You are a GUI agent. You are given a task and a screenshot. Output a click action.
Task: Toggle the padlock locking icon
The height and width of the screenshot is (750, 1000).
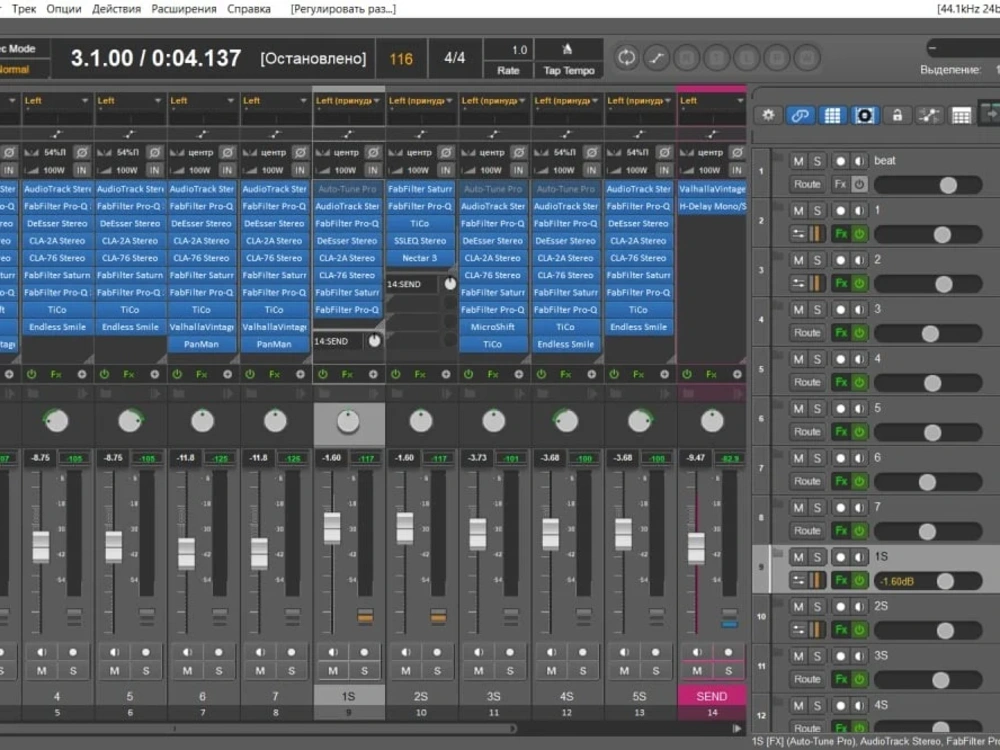pos(897,115)
